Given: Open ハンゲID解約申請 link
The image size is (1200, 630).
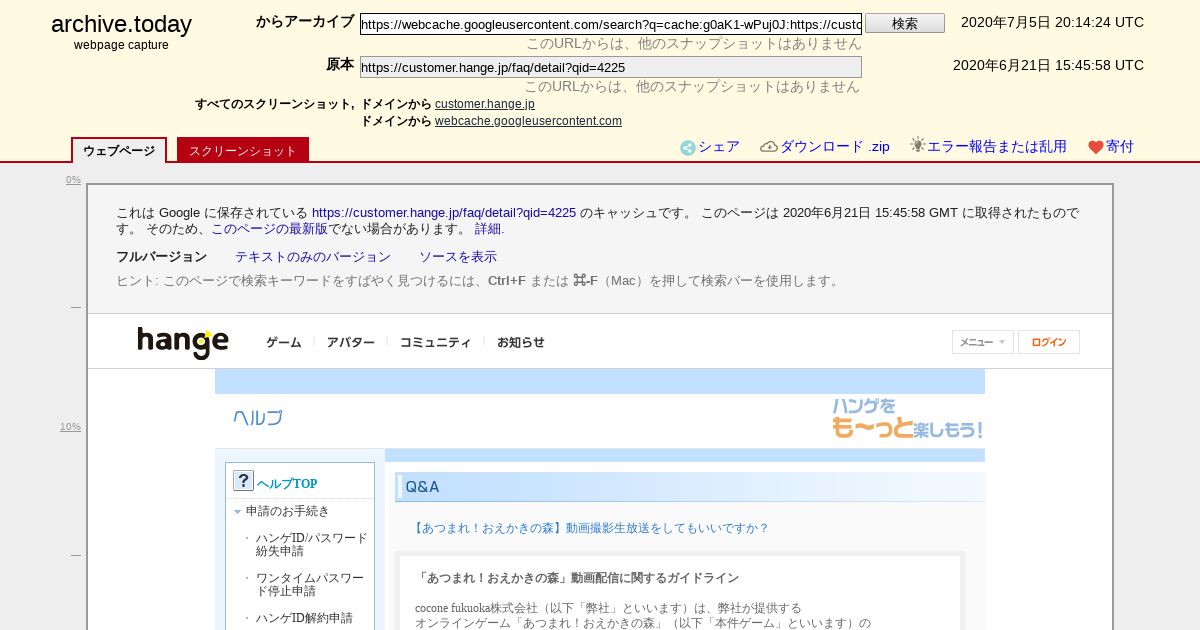Looking at the screenshot, I should coord(304,618).
